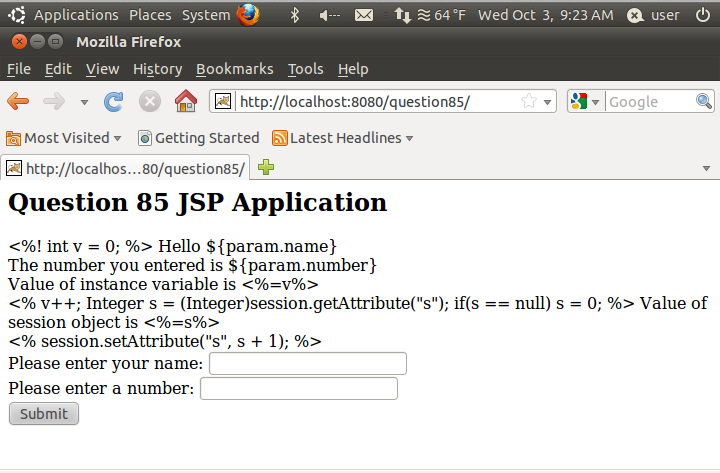The width and height of the screenshot is (720, 473).
Task: Click the search magnifier icon
Action: point(704,101)
